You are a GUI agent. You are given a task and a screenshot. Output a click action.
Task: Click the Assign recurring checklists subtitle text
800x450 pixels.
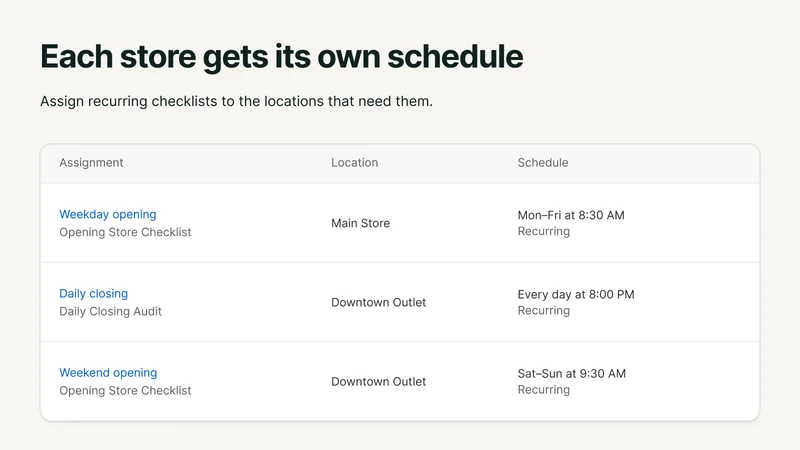(236, 101)
